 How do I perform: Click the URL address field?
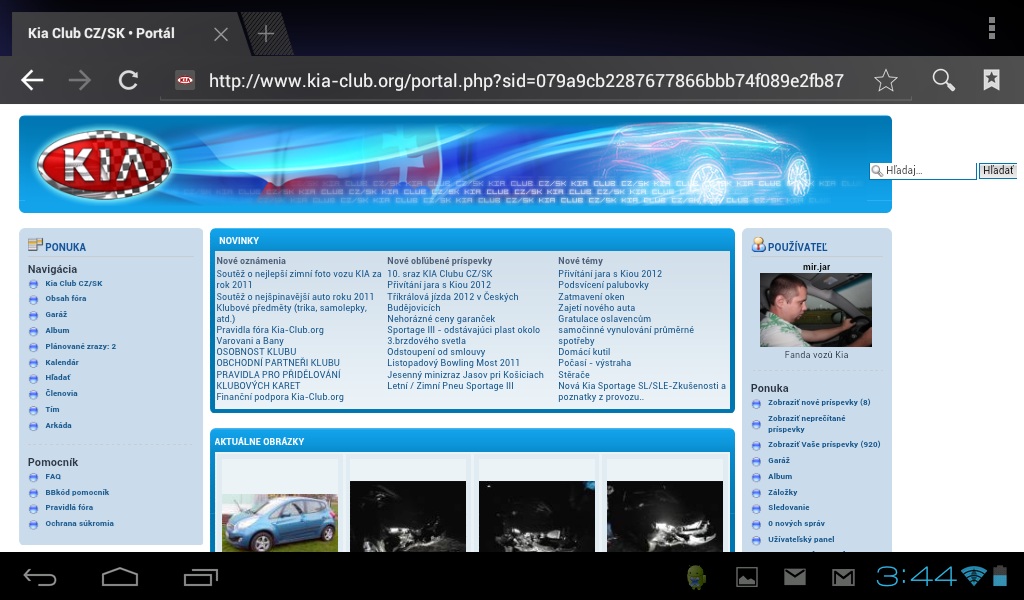tap(526, 80)
